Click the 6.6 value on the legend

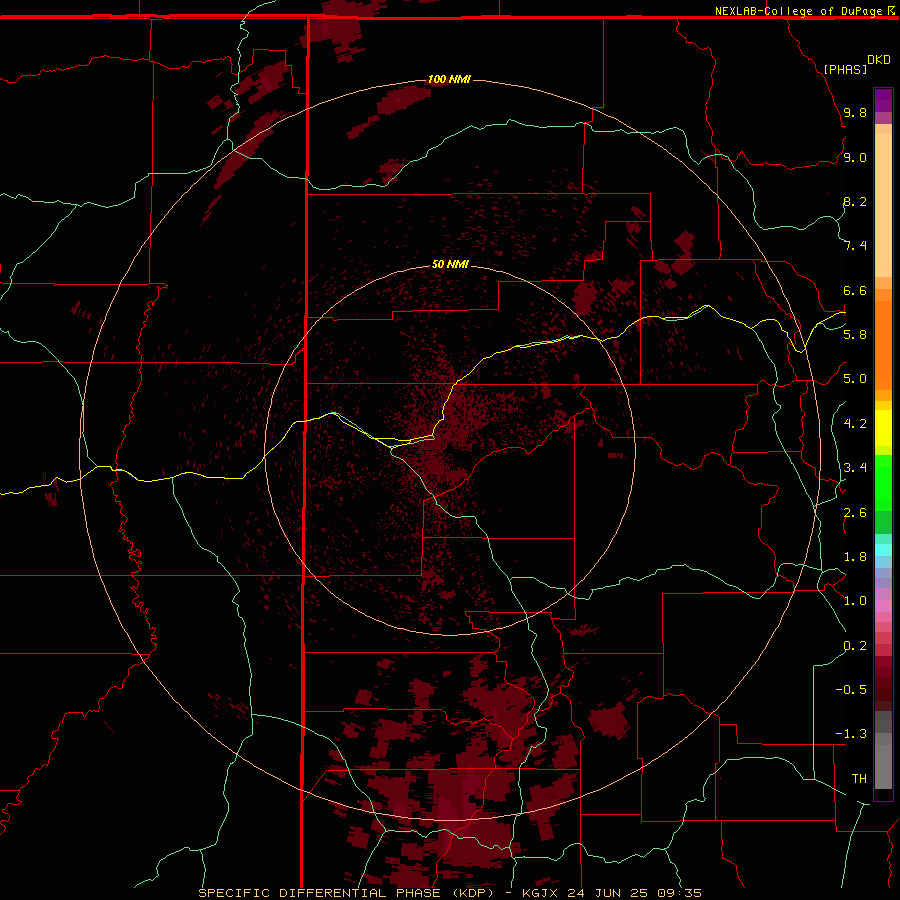(x=855, y=290)
